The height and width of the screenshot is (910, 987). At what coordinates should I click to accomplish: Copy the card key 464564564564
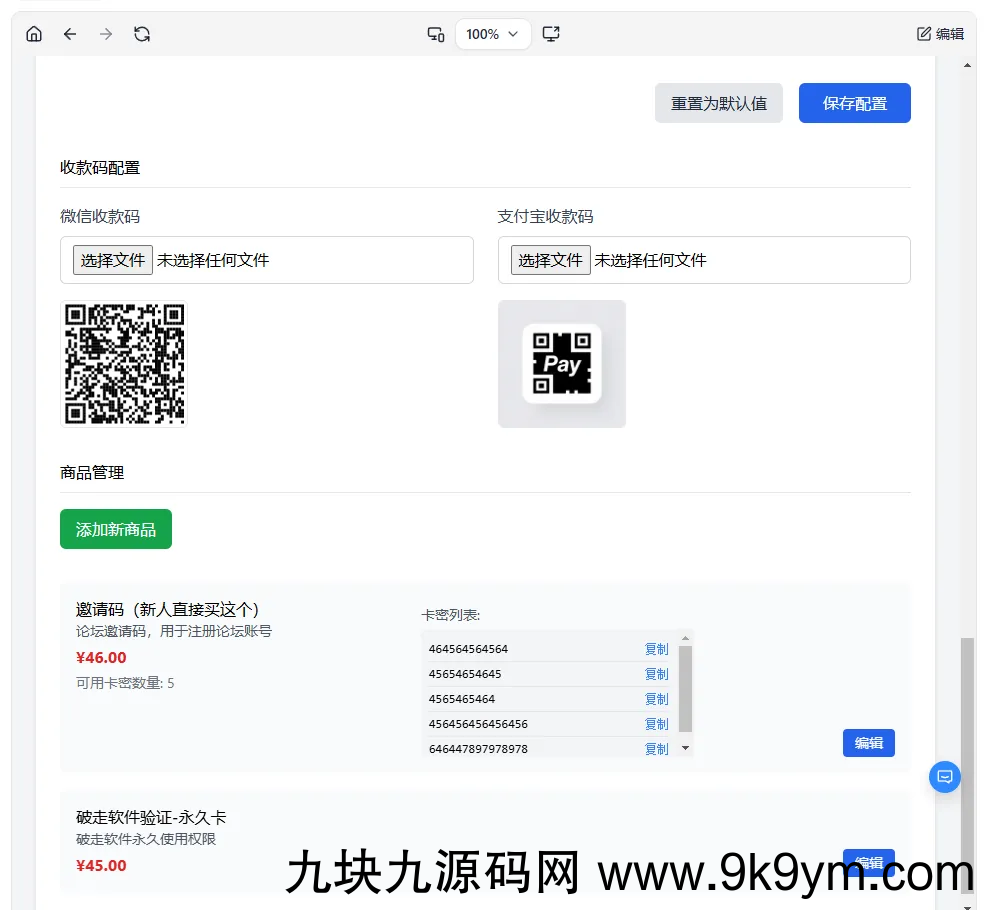coord(656,649)
